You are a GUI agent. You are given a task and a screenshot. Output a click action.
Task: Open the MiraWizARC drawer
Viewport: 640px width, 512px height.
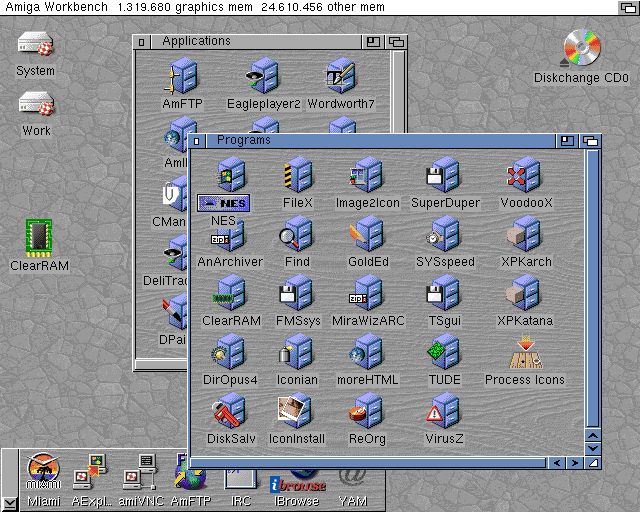(367, 293)
